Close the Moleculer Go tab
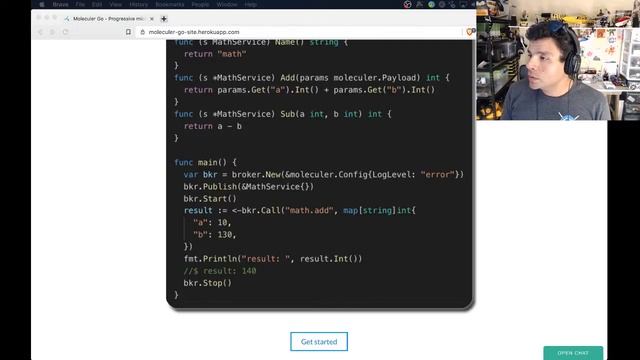The height and width of the screenshot is (360, 640). click(x=152, y=19)
